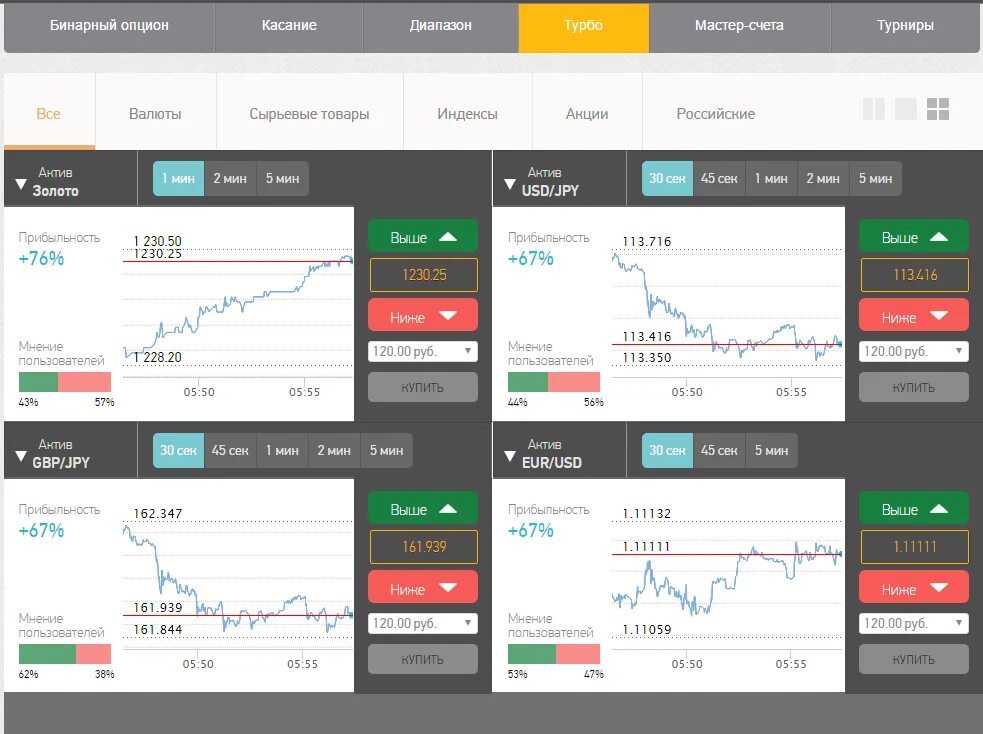Click the 161.939 price field for GBP/JPY

pos(424,547)
